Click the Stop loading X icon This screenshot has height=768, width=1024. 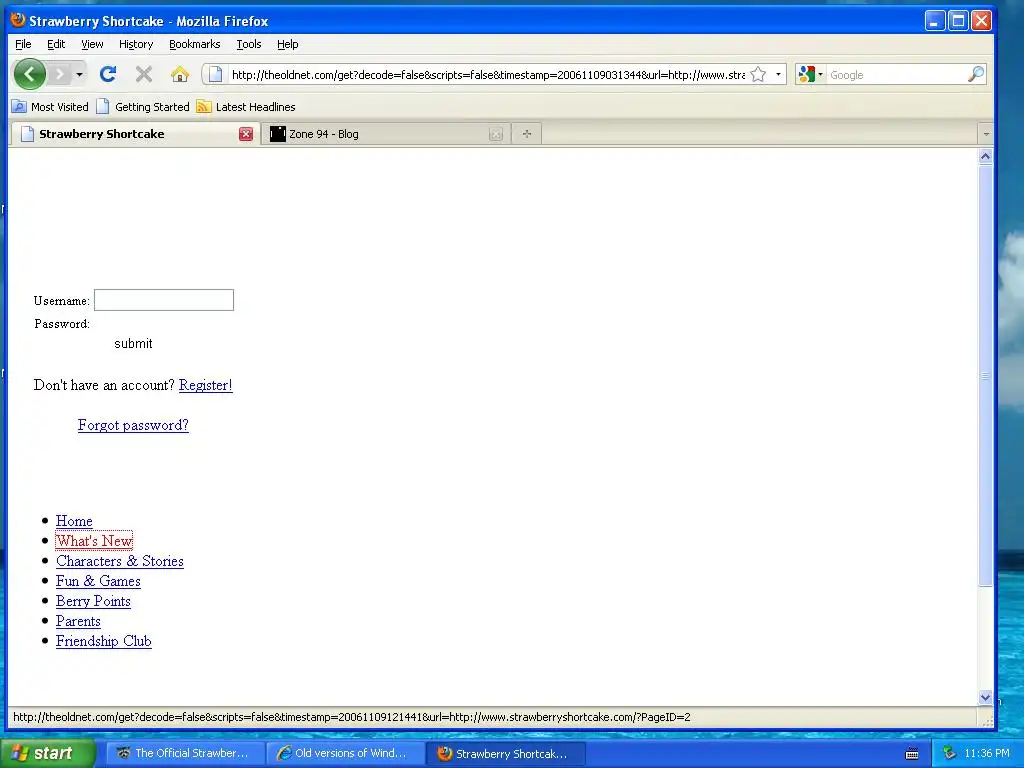point(144,74)
